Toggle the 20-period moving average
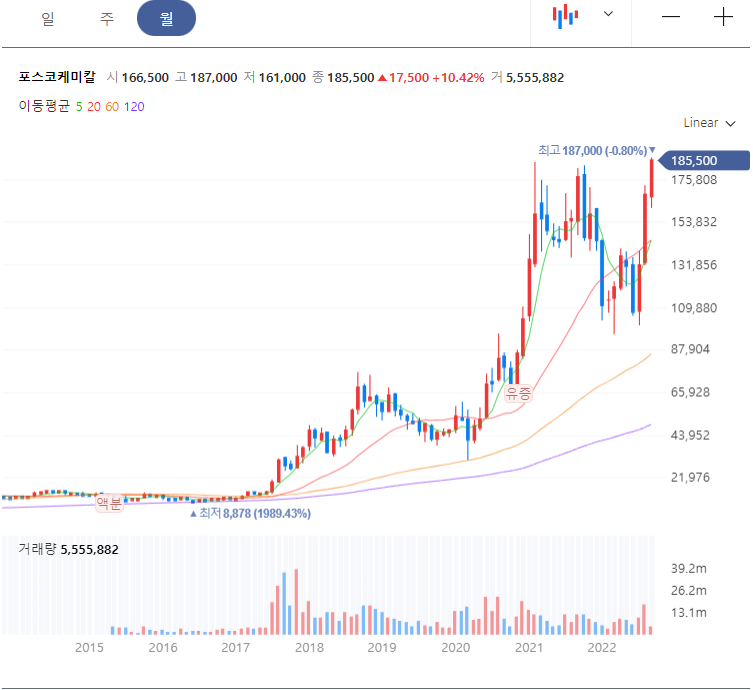The height and width of the screenshot is (690, 753). coord(94,107)
